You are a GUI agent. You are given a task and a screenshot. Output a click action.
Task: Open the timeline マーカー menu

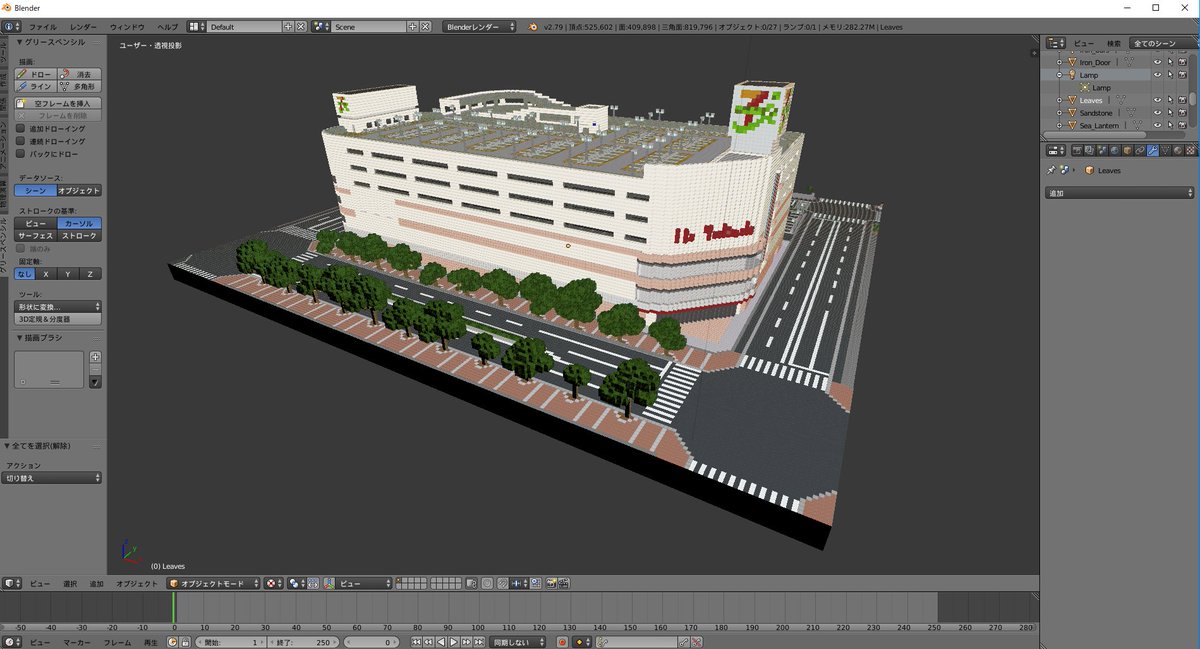click(x=77, y=642)
